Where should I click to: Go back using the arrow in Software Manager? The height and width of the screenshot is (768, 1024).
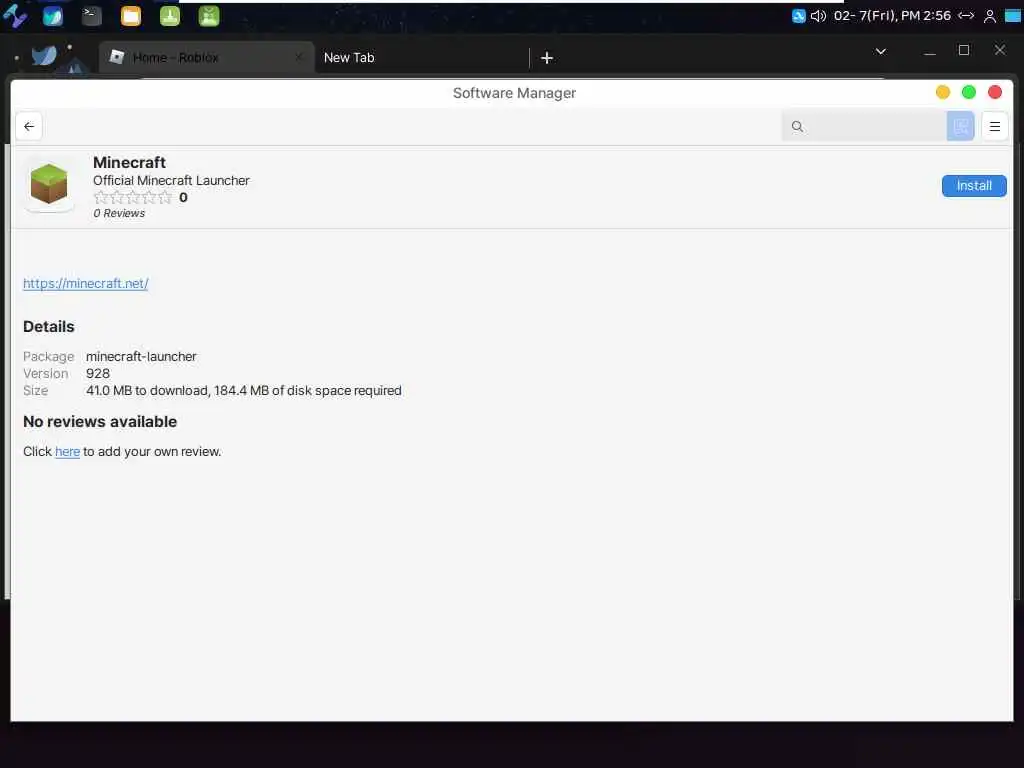click(29, 127)
